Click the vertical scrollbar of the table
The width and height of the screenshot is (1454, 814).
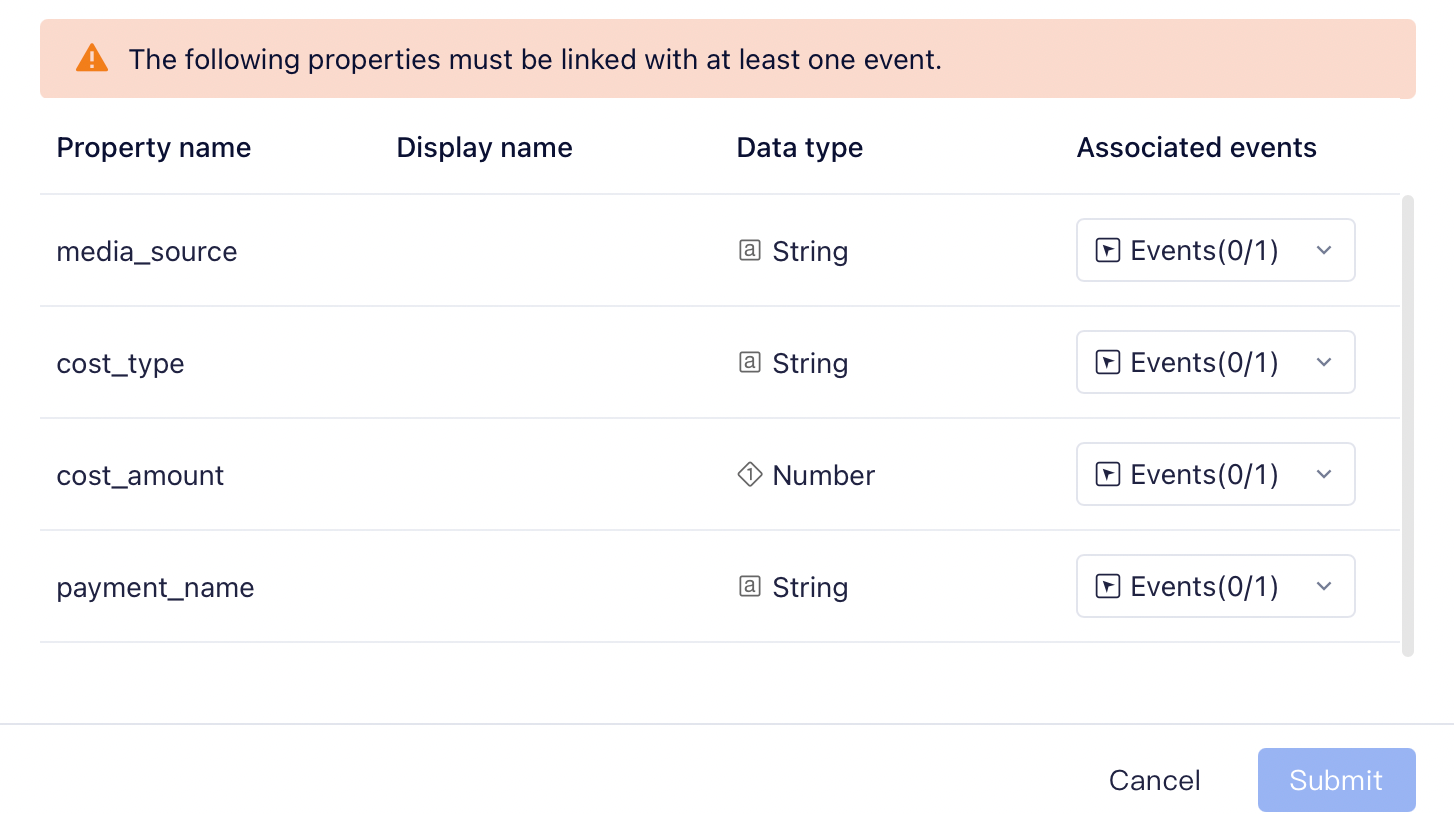(x=1408, y=425)
